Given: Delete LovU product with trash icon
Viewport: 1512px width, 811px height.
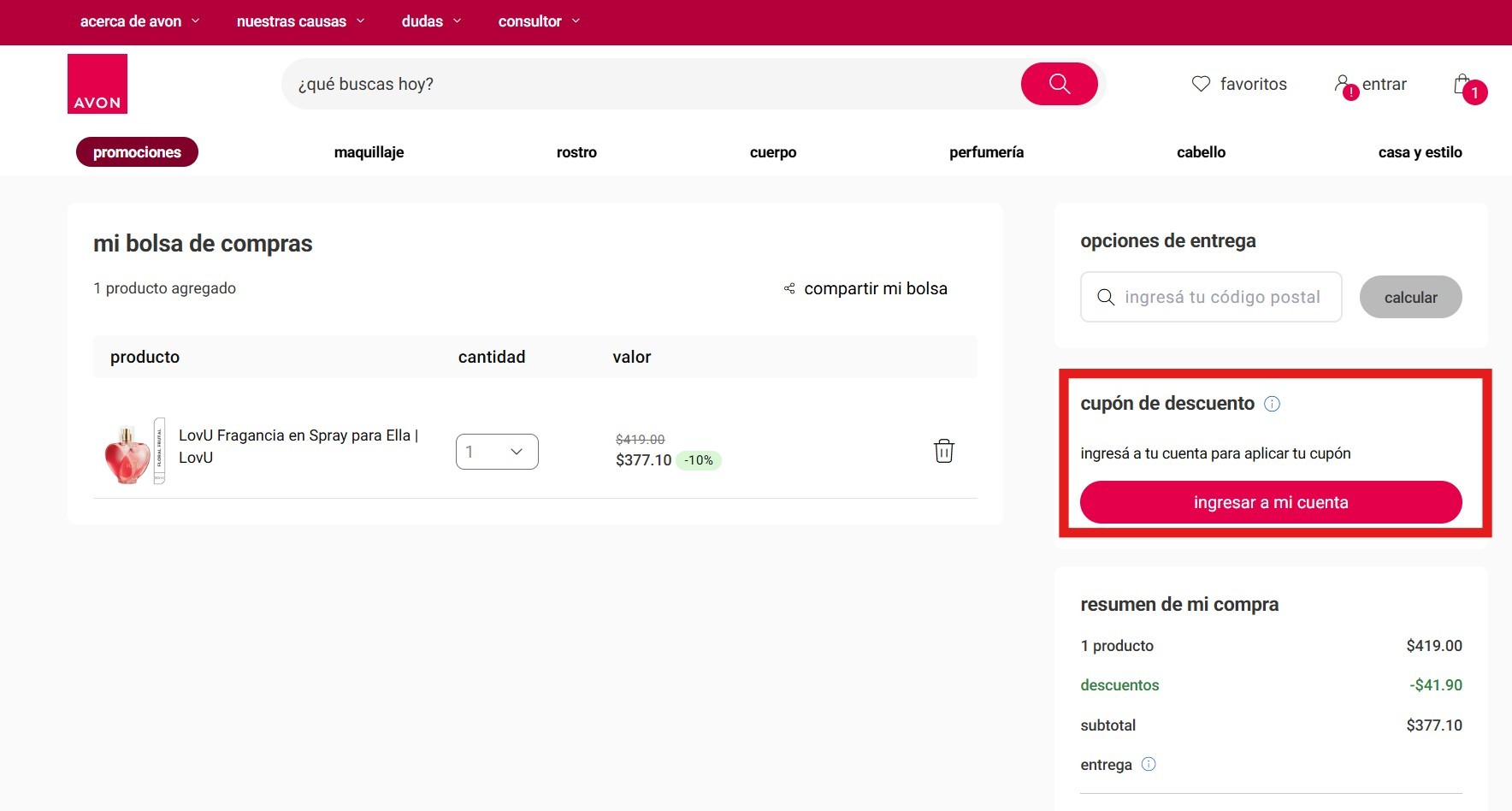Looking at the screenshot, I should click(943, 451).
